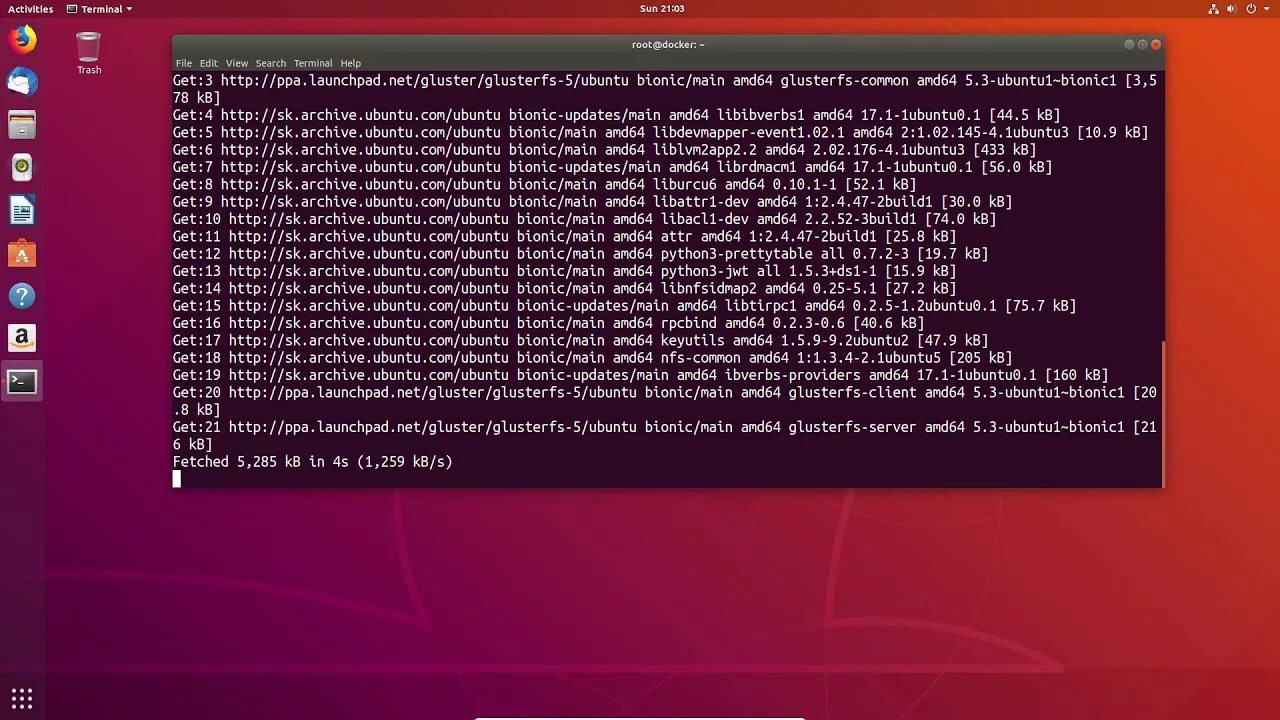Click the terminal title bar root@docker
This screenshot has width=1280, height=720.
coord(668,44)
